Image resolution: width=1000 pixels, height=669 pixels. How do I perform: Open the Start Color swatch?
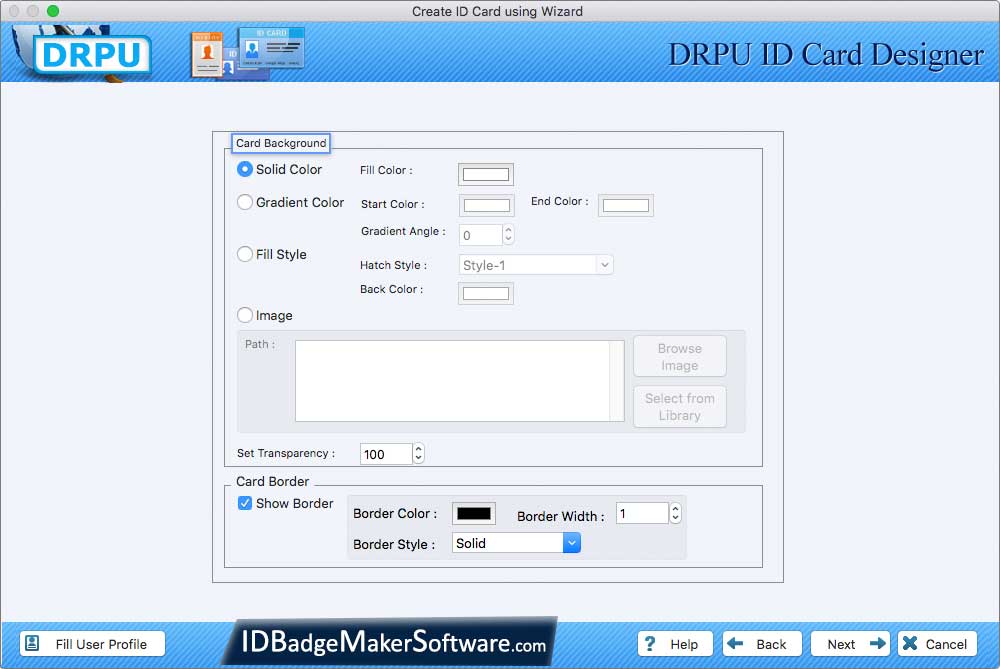[487, 205]
